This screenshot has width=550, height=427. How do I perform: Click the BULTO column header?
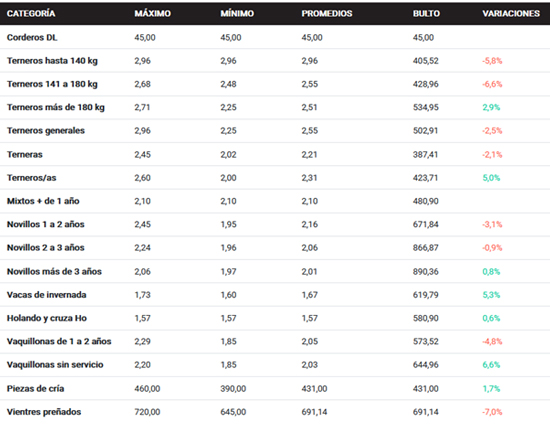(426, 13)
